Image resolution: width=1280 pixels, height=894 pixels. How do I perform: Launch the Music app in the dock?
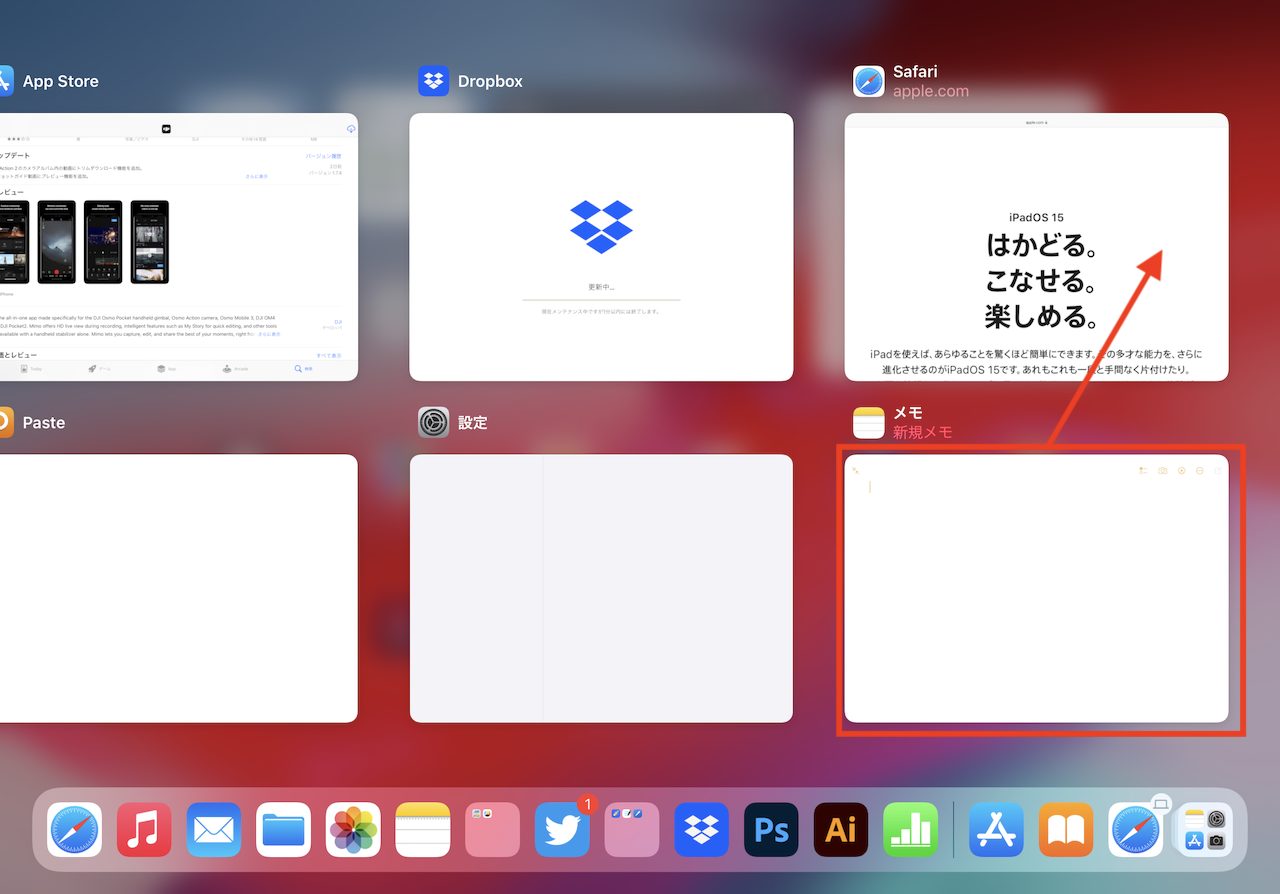[144, 830]
